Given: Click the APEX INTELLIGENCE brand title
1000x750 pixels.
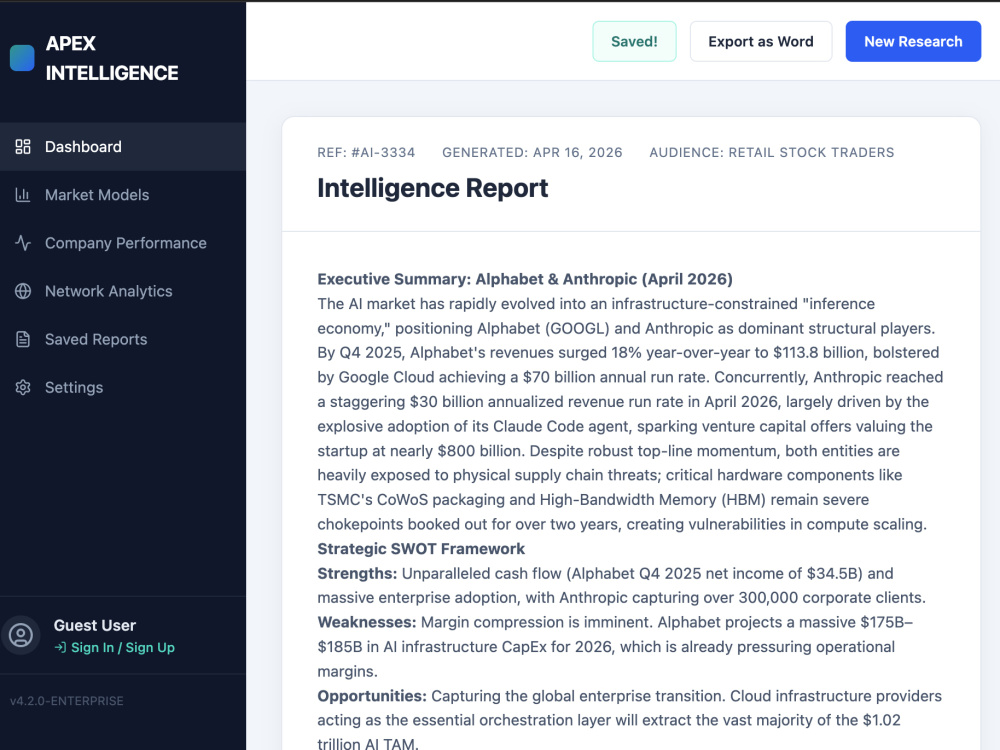Looking at the screenshot, I should pyautogui.click(x=112, y=58).
